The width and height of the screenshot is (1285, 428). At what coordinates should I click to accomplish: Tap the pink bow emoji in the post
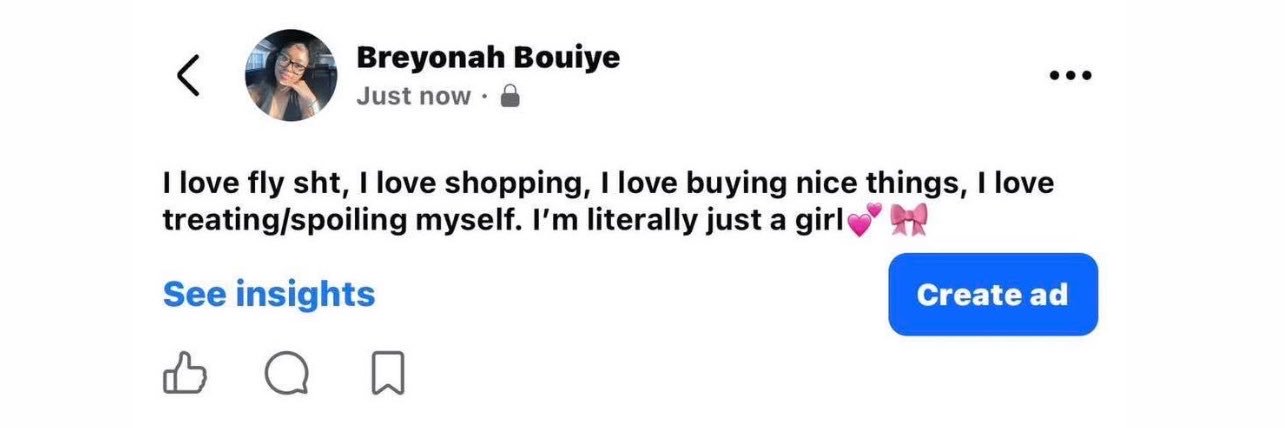point(909,219)
